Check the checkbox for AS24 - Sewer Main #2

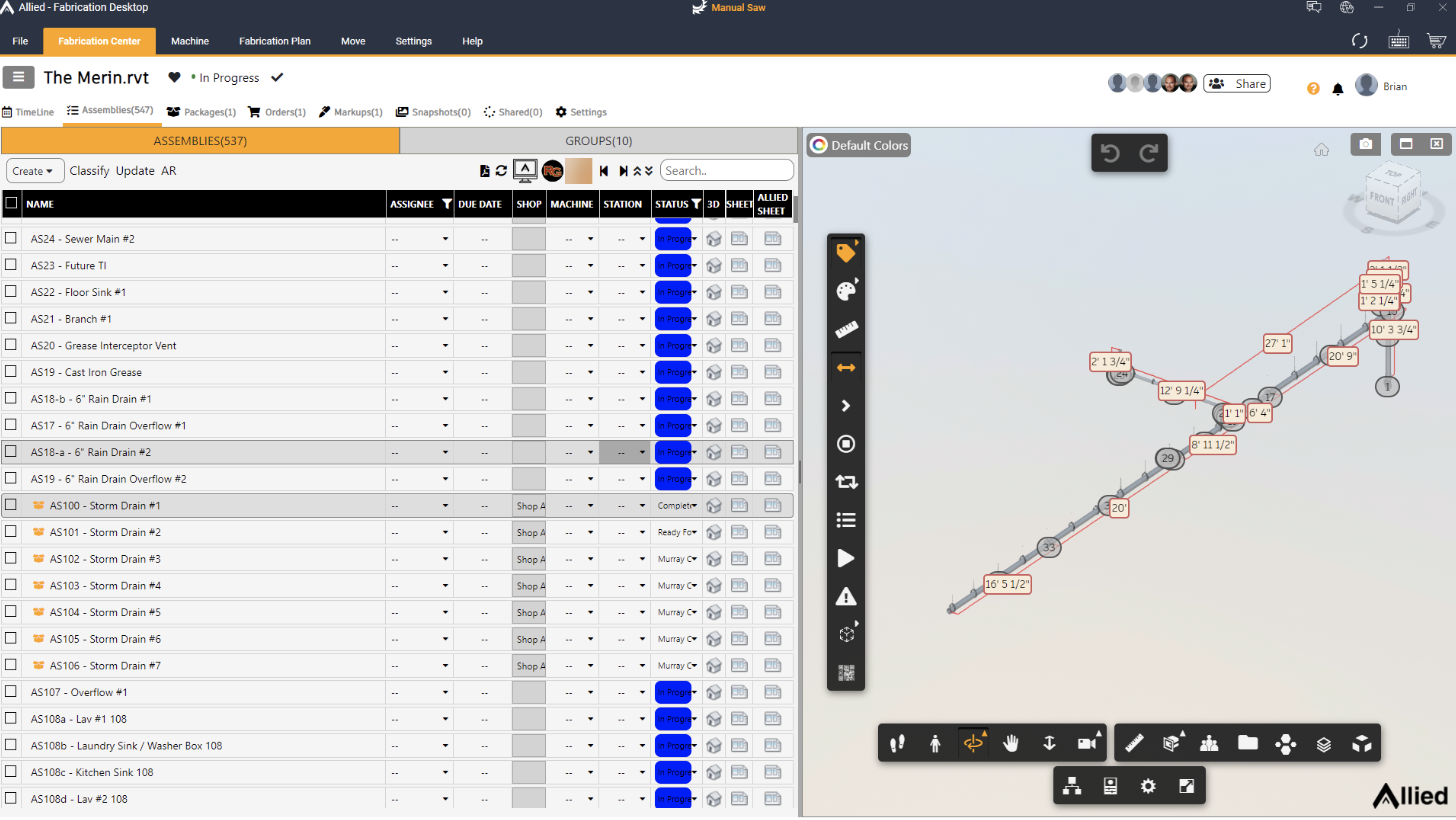pyautogui.click(x=13, y=238)
